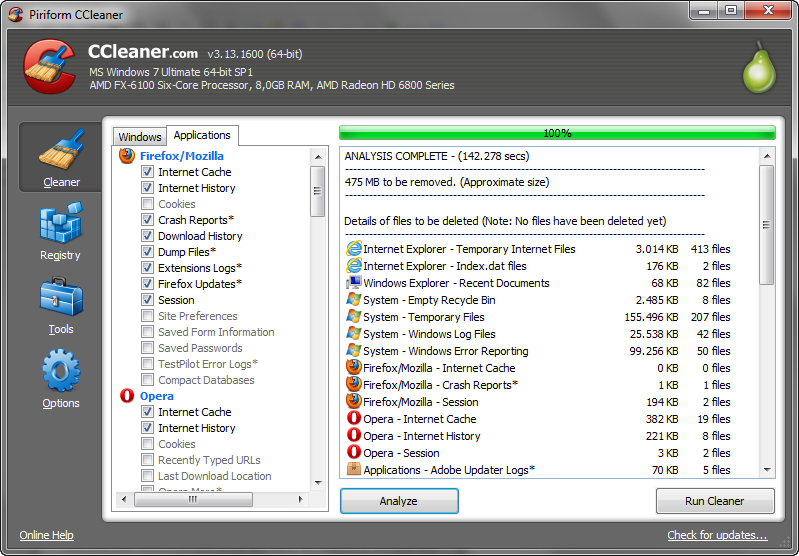The image size is (799, 556).
Task: Click Opera Internet Cache result icon
Action: click(x=354, y=418)
